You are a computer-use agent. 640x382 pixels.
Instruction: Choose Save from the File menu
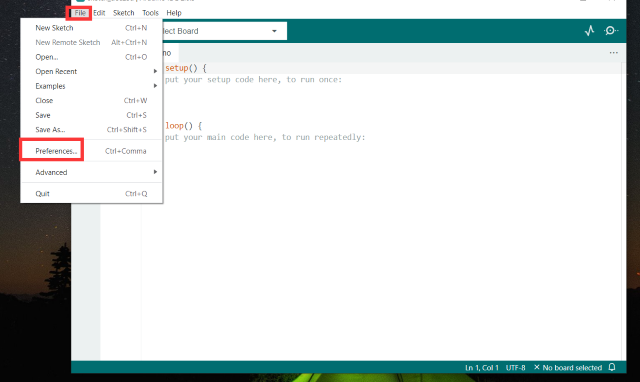91,115
